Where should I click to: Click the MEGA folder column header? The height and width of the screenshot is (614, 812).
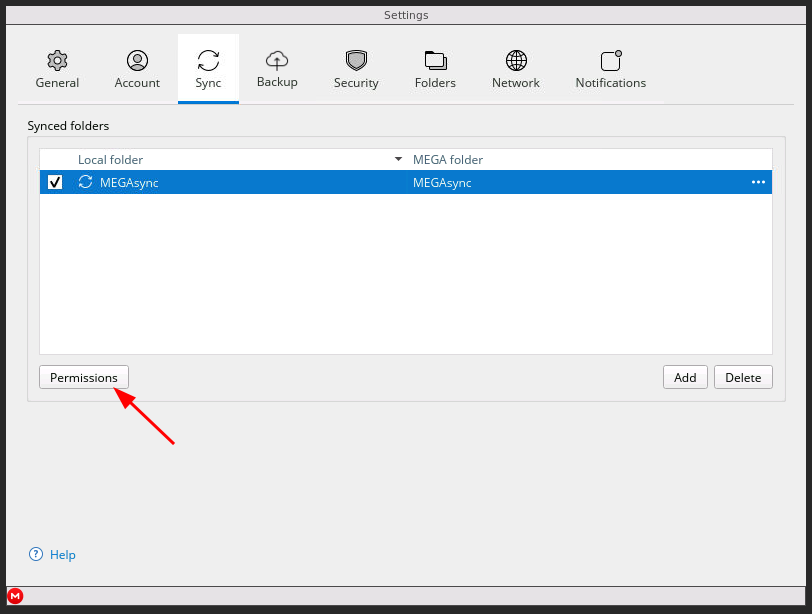tap(448, 159)
